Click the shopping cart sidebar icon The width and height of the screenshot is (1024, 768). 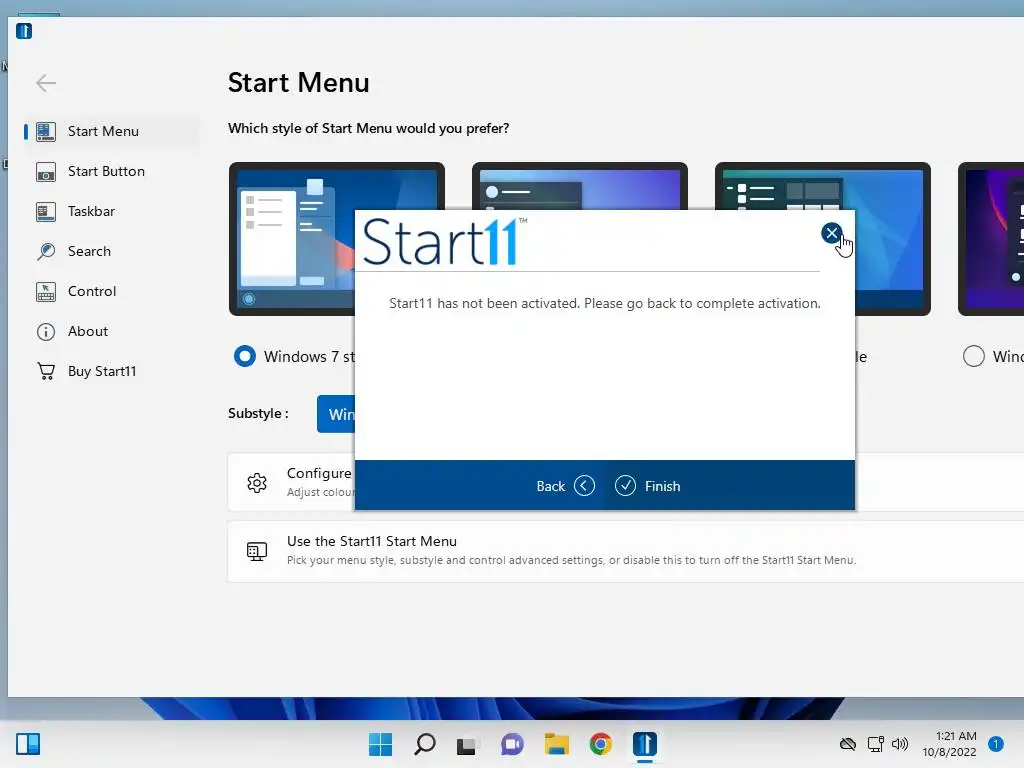[46, 371]
